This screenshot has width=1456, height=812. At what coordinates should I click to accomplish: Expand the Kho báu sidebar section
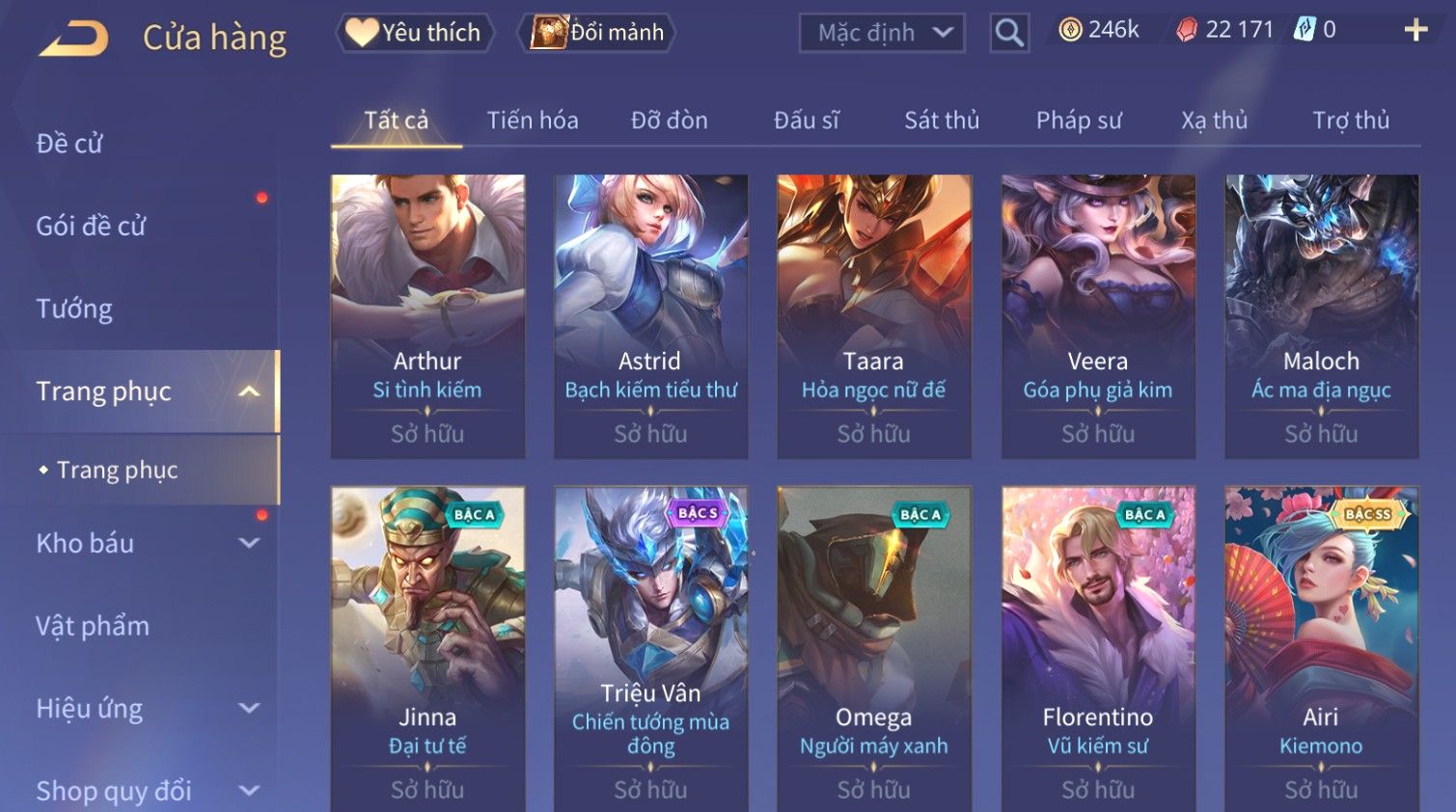(x=249, y=543)
